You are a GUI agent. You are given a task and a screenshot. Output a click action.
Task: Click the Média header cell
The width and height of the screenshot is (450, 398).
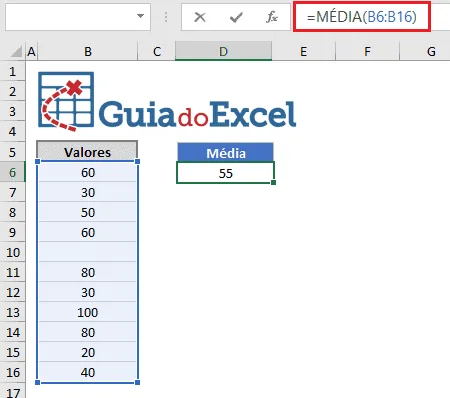(x=226, y=153)
